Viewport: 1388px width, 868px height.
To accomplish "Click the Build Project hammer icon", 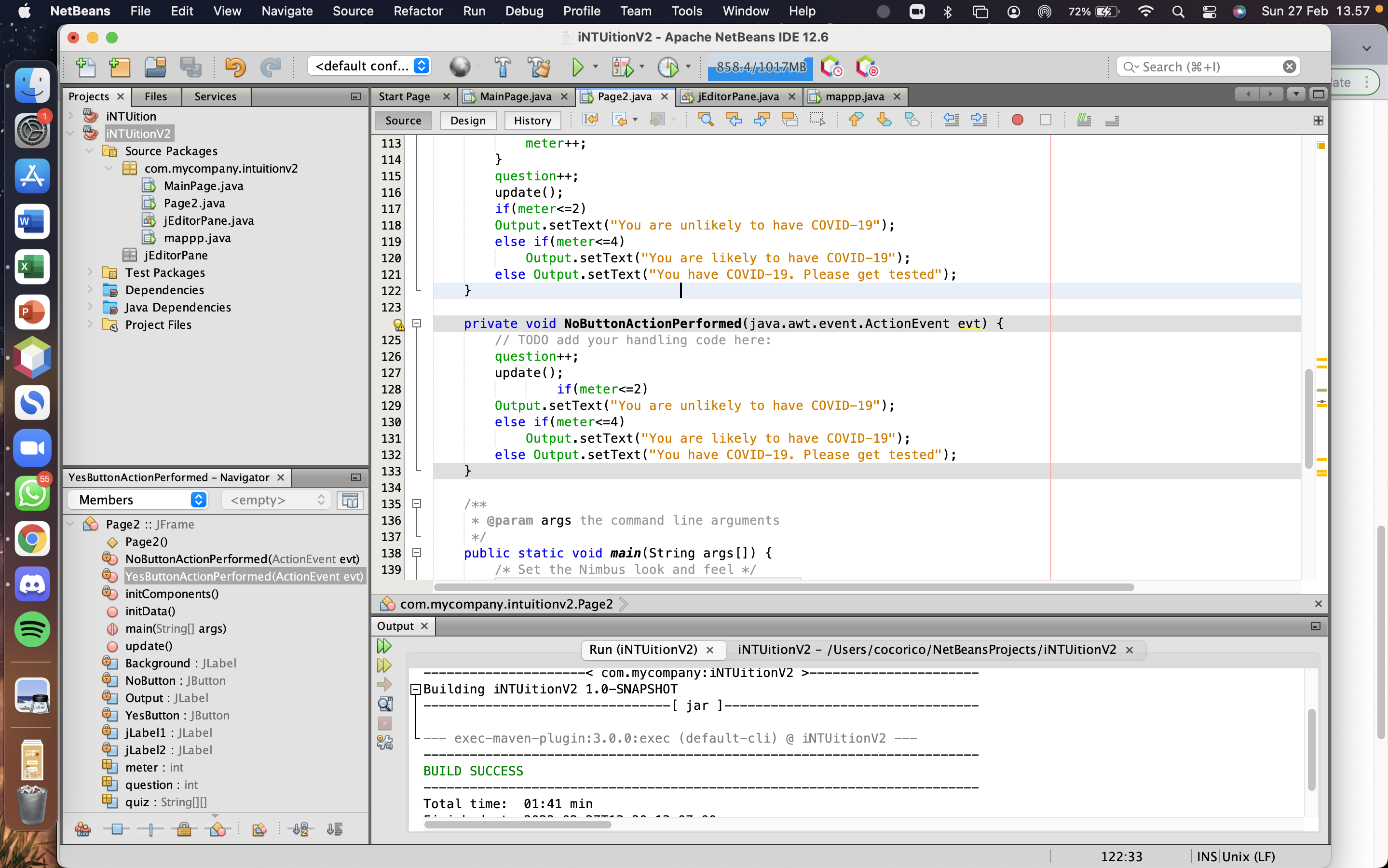I will click(x=502, y=67).
